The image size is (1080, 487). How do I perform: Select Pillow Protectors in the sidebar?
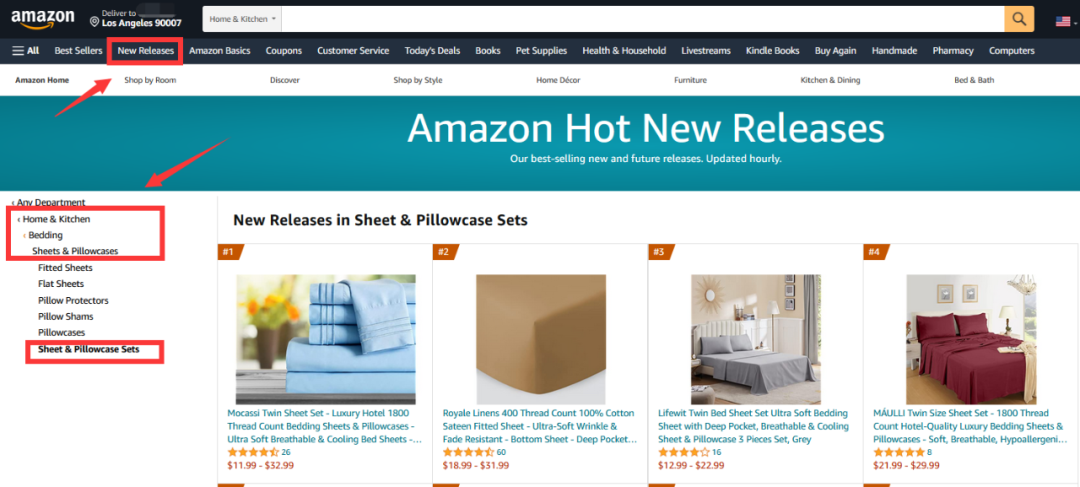coord(73,300)
